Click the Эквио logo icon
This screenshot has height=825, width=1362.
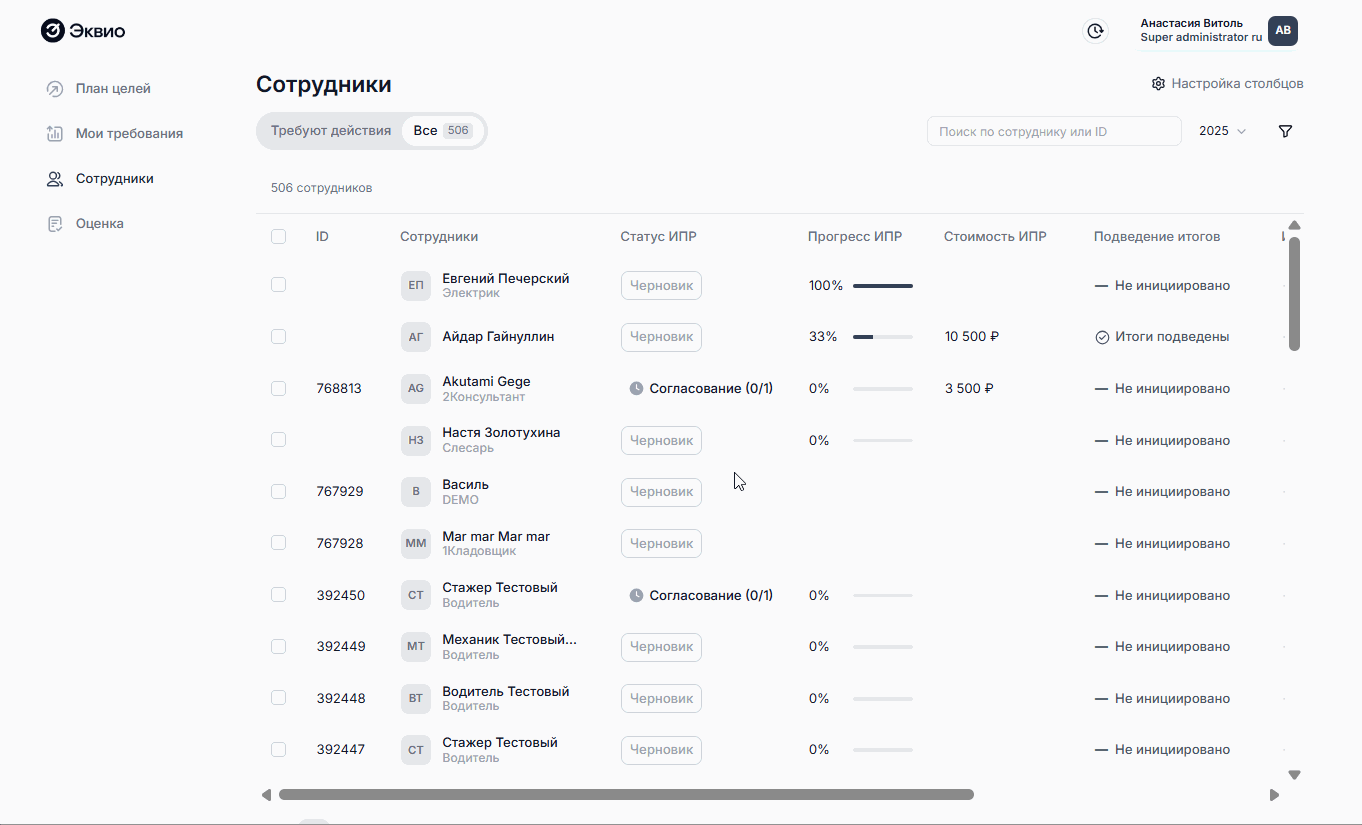(x=53, y=31)
